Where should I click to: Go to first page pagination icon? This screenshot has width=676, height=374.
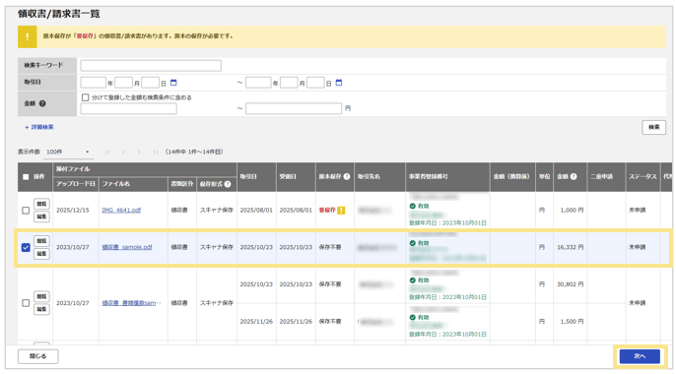click(x=107, y=152)
